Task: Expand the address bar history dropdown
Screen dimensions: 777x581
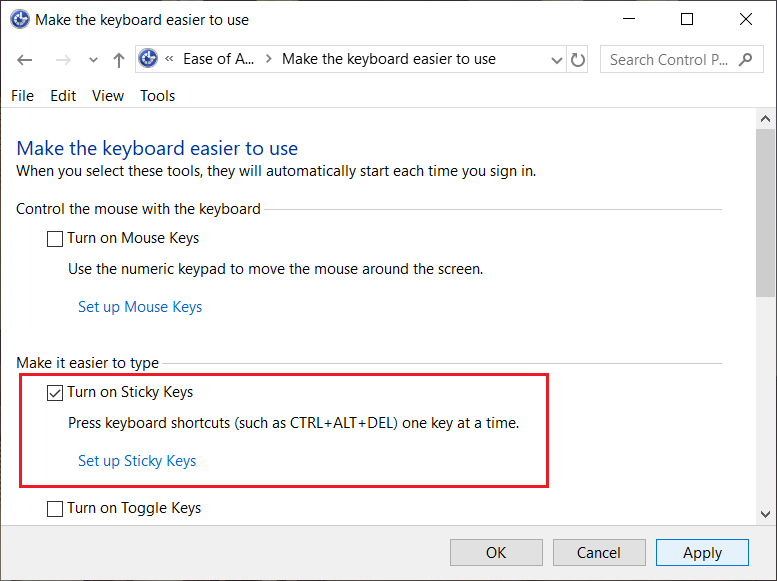Action: coord(557,60)
